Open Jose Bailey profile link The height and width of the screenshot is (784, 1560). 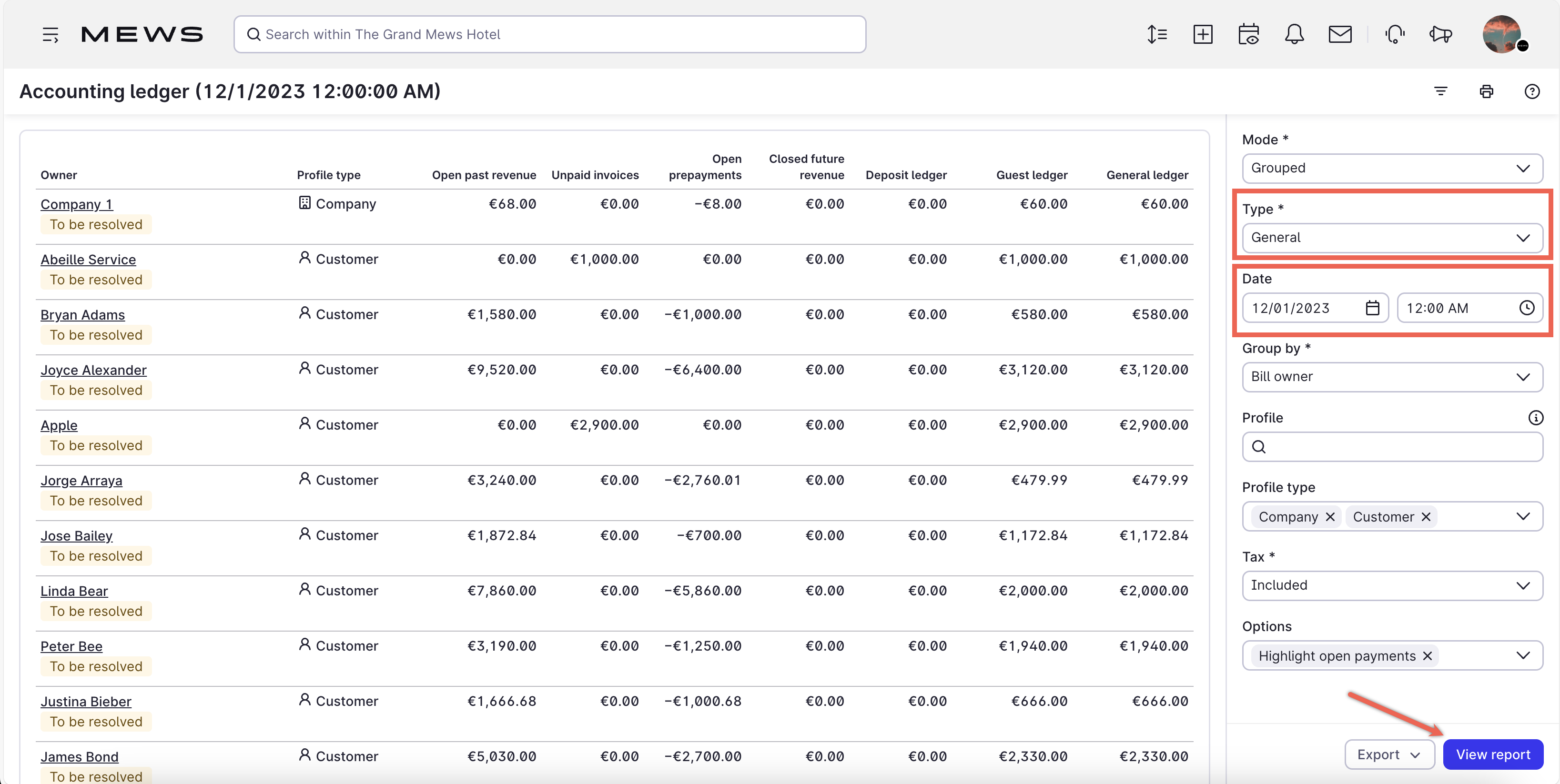pos(76,536)
